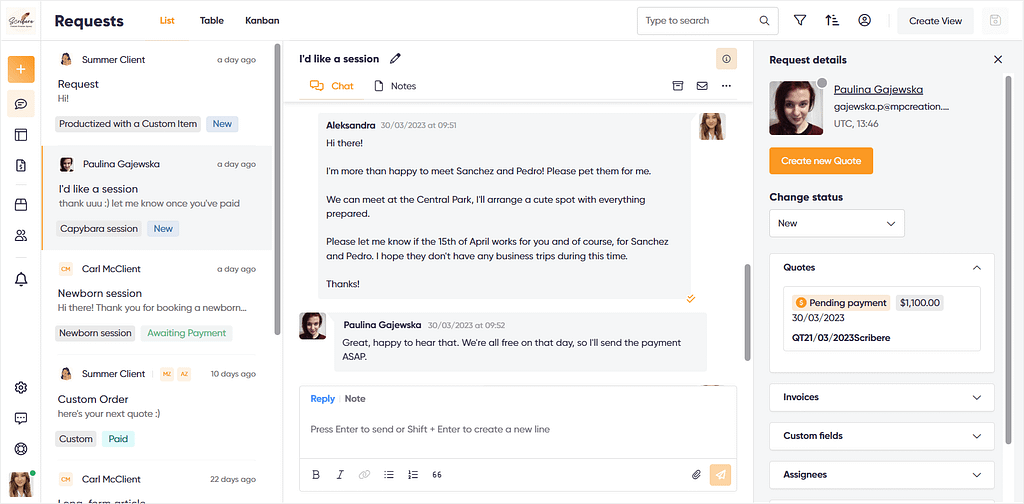The height and width of the screenshot is (504, 1024).
Task: Insert link in reply editor
Action: tap(364, 475)
